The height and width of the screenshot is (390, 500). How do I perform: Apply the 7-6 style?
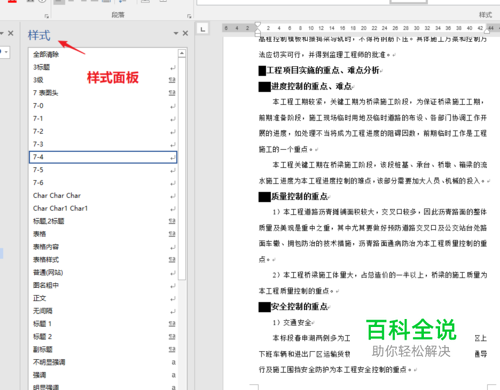[103, 183]
